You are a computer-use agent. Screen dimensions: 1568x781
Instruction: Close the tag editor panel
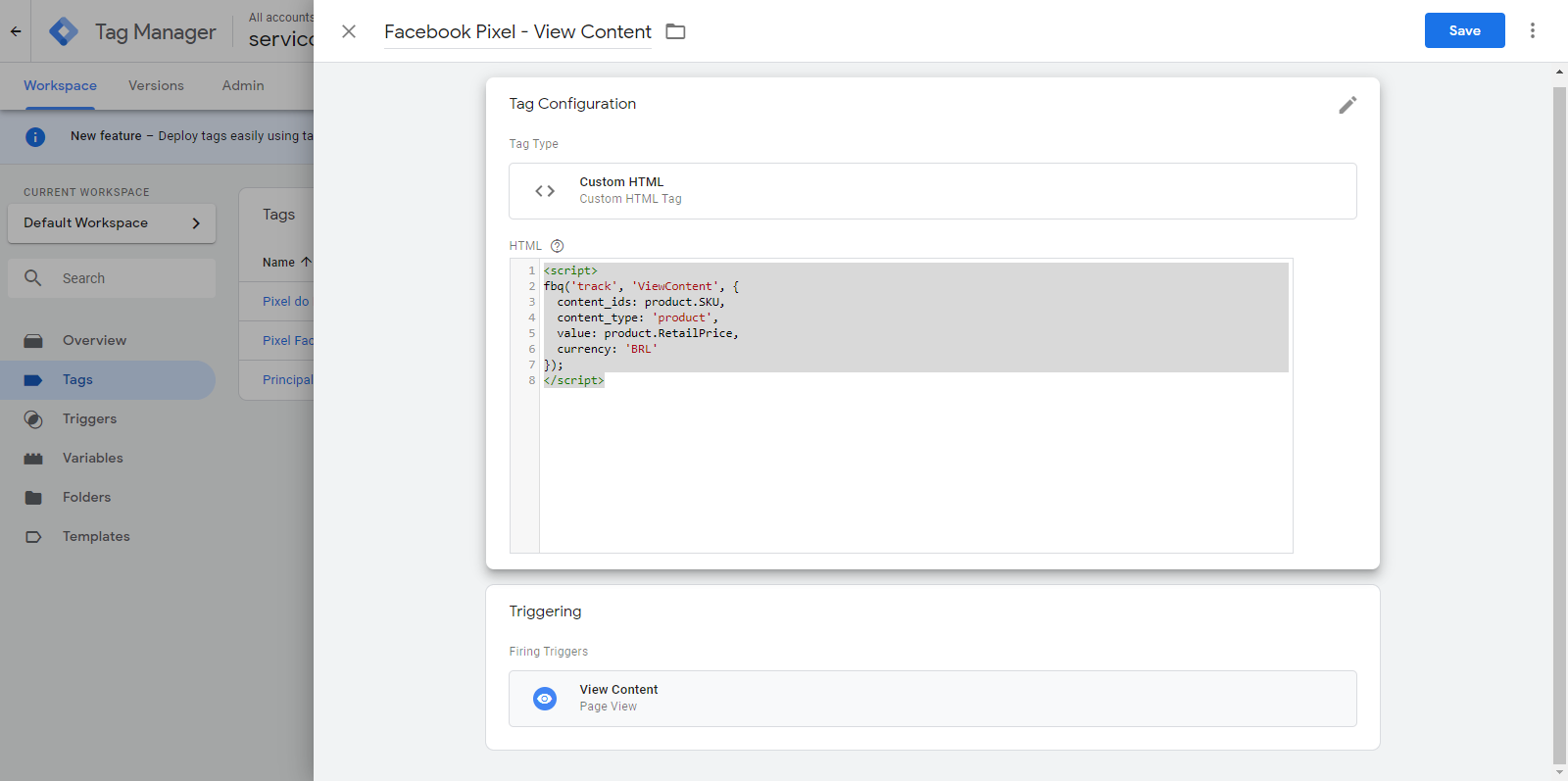point(348,31)
